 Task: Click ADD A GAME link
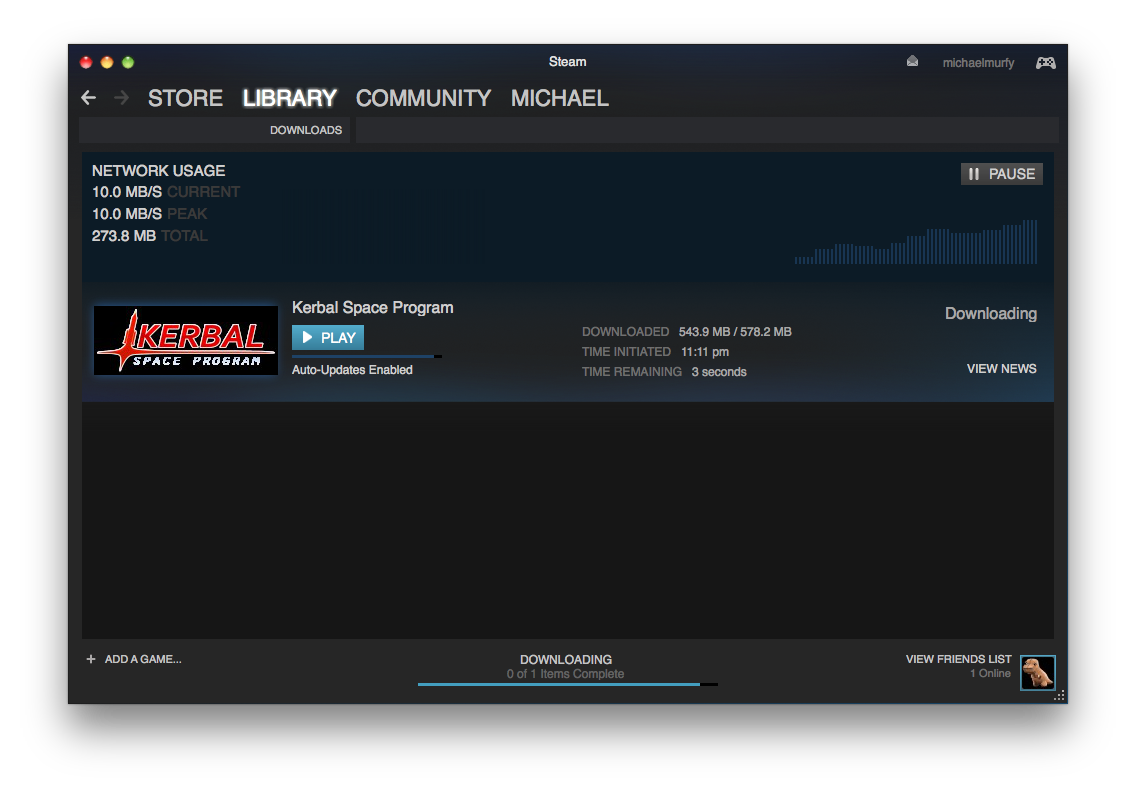click(143, 659)
